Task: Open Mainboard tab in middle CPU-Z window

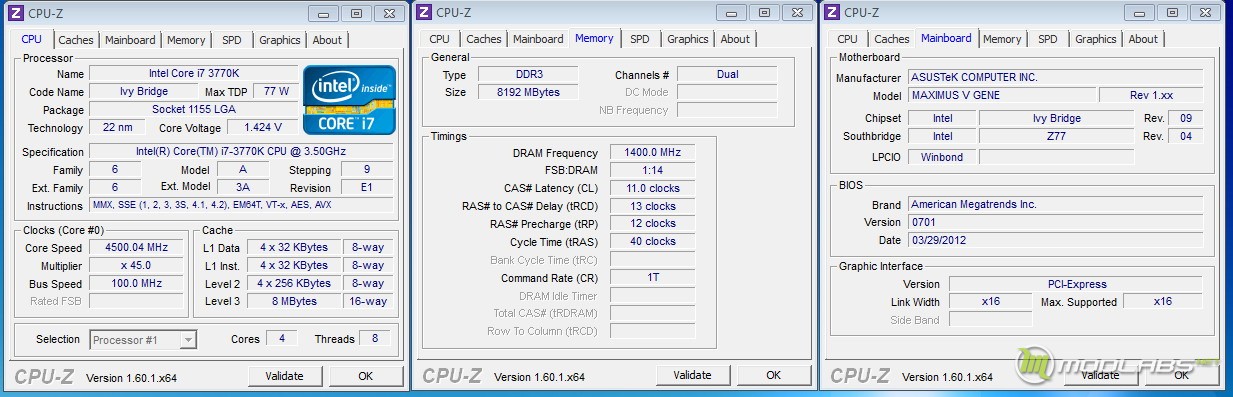Action: click(x=538, y=39)
